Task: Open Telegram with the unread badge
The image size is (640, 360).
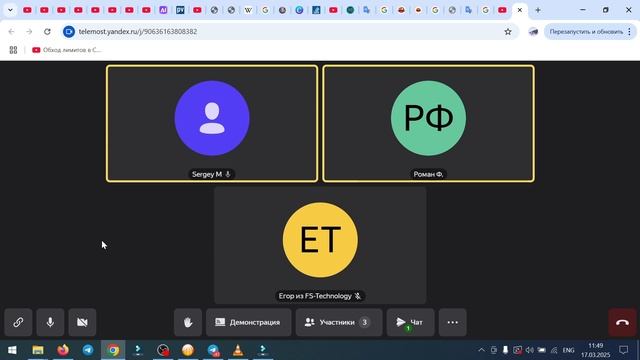Action: click(x=213, y=350)
